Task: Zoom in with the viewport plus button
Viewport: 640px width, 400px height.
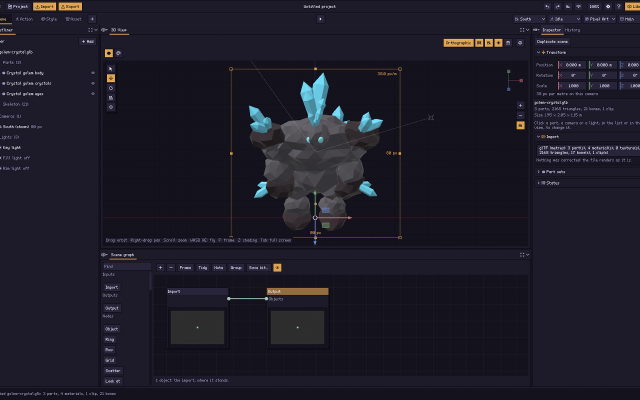Action: point(520,105)
